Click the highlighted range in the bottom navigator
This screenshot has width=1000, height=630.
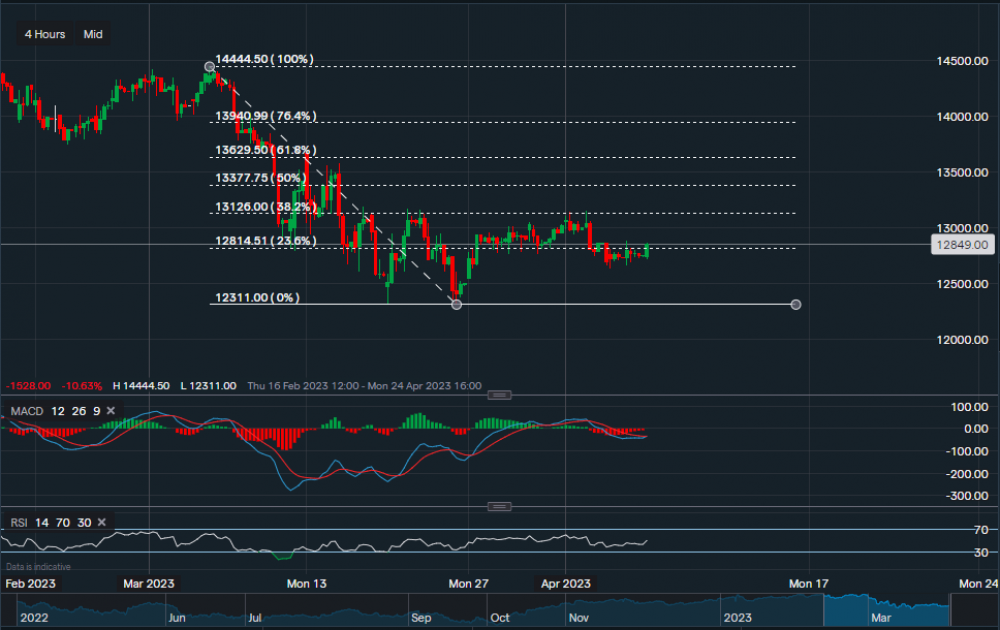(885, 610)
